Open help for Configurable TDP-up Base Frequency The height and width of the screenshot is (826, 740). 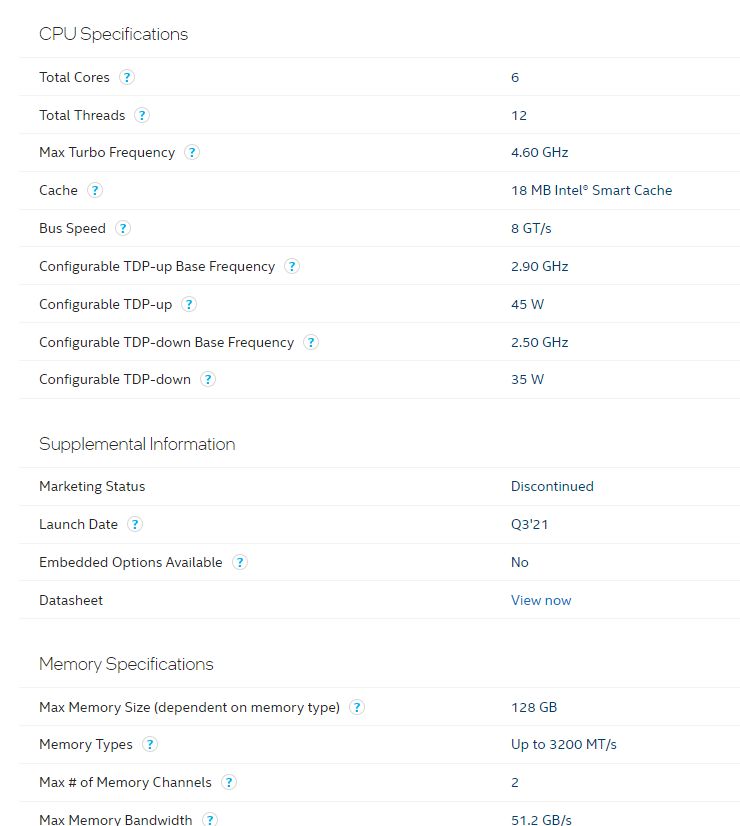pyautogui.click(x=292, y=266)
